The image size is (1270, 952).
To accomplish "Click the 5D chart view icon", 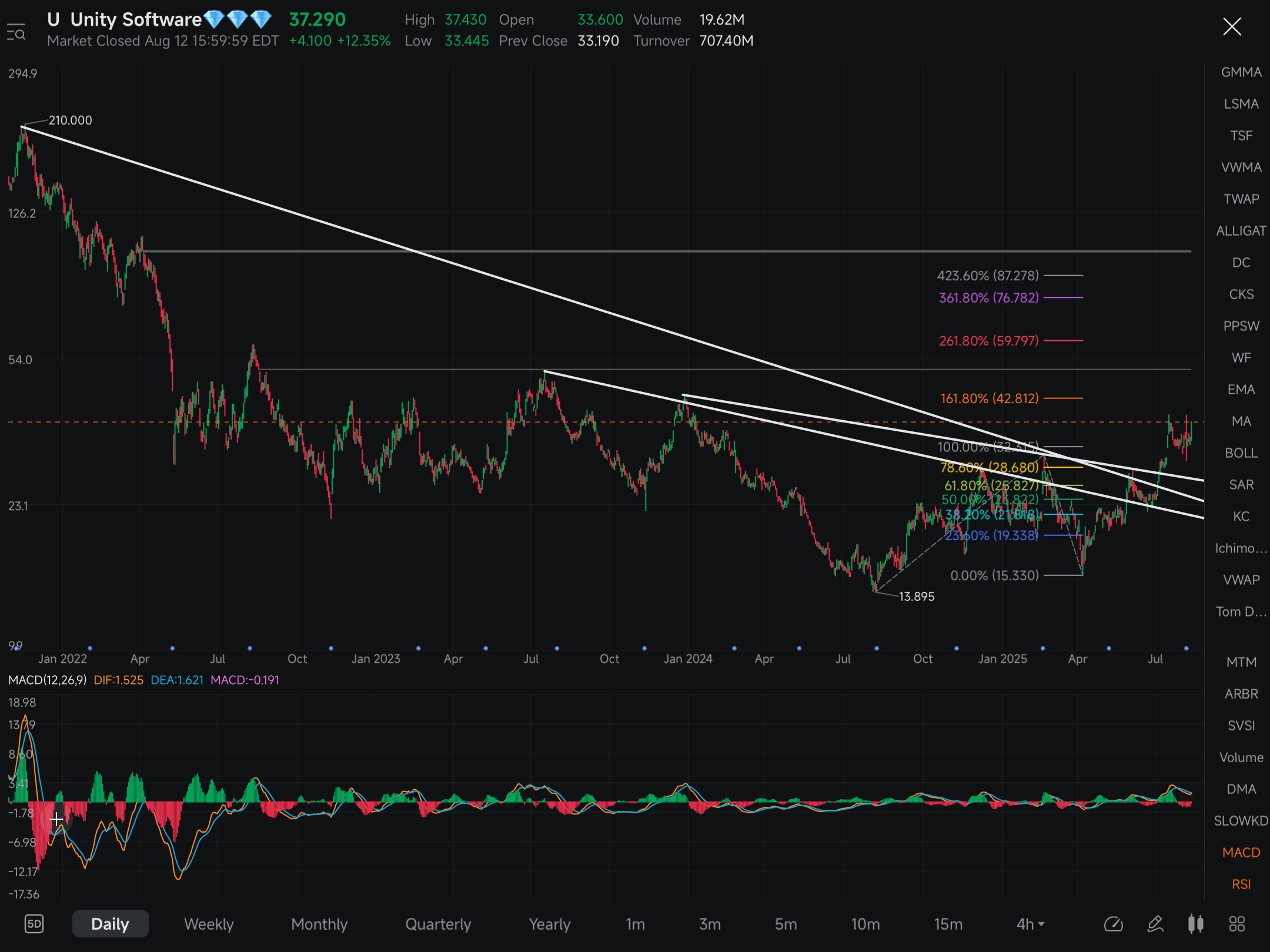I will 34,924.
